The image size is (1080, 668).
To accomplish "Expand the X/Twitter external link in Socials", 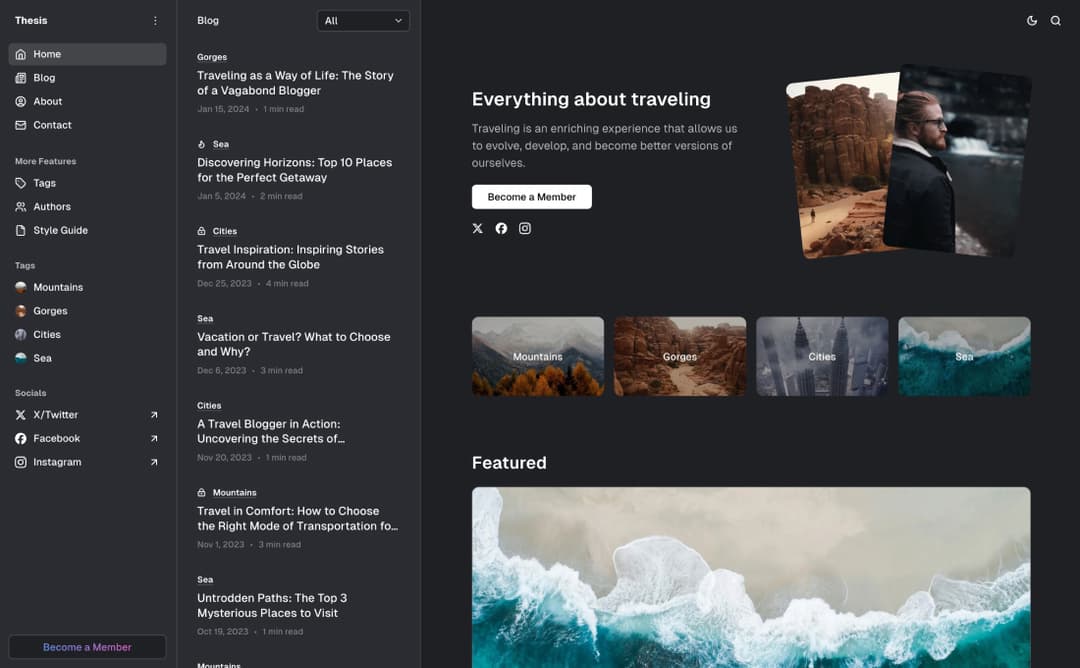I will pos(153,414).
